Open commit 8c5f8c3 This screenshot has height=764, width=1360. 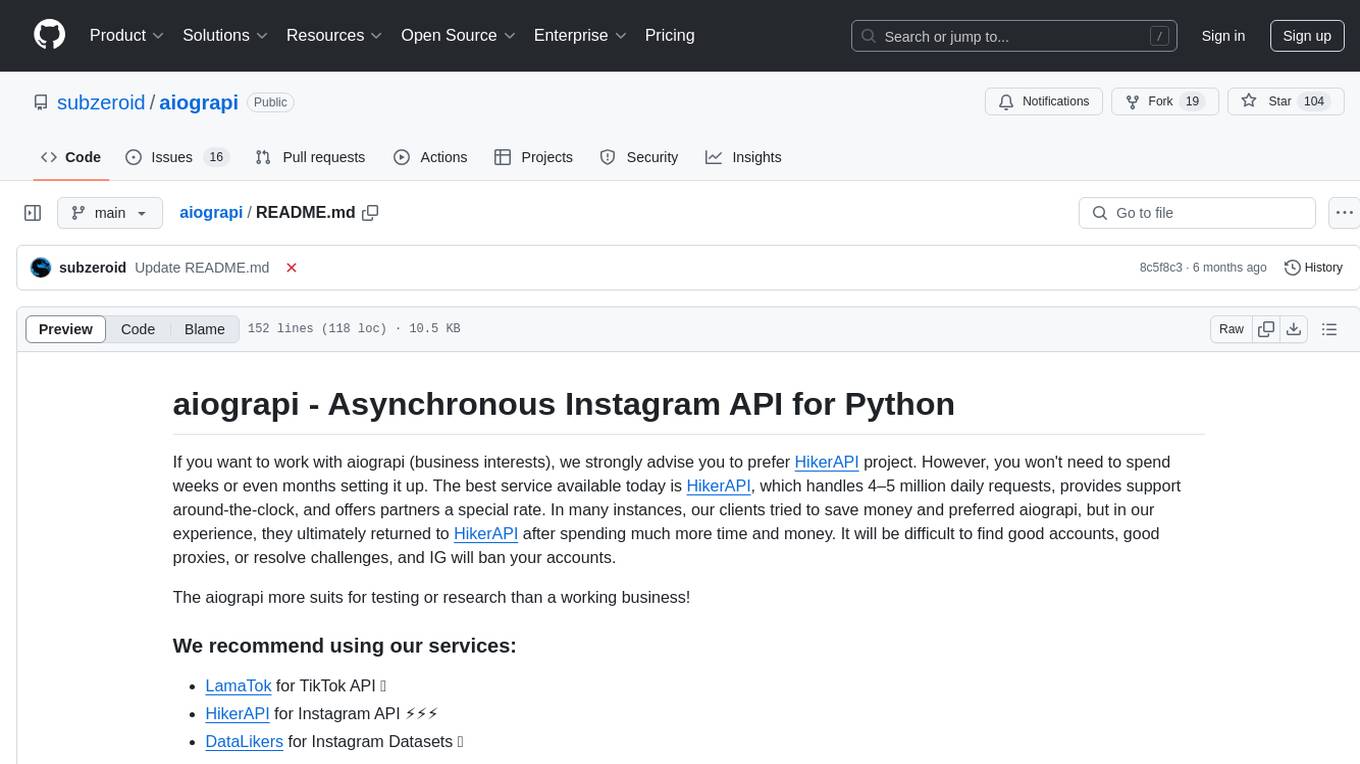tap(1161, 267)
